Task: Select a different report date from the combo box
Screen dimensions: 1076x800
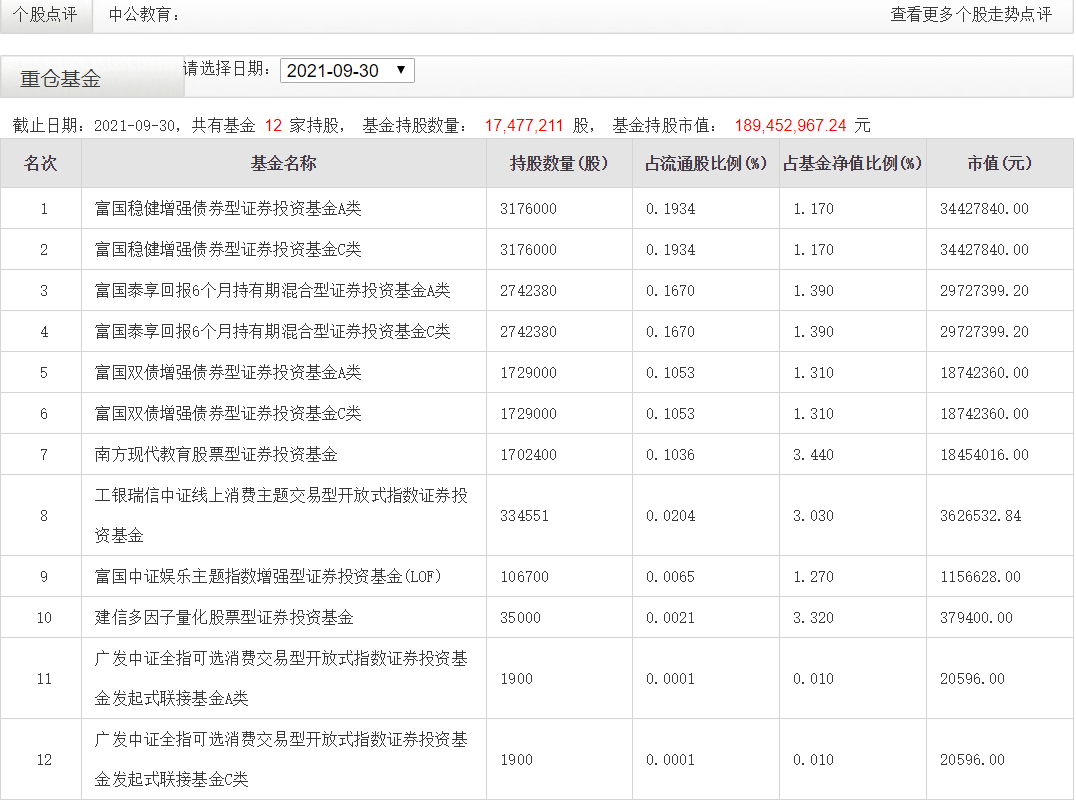Action: 340,72
